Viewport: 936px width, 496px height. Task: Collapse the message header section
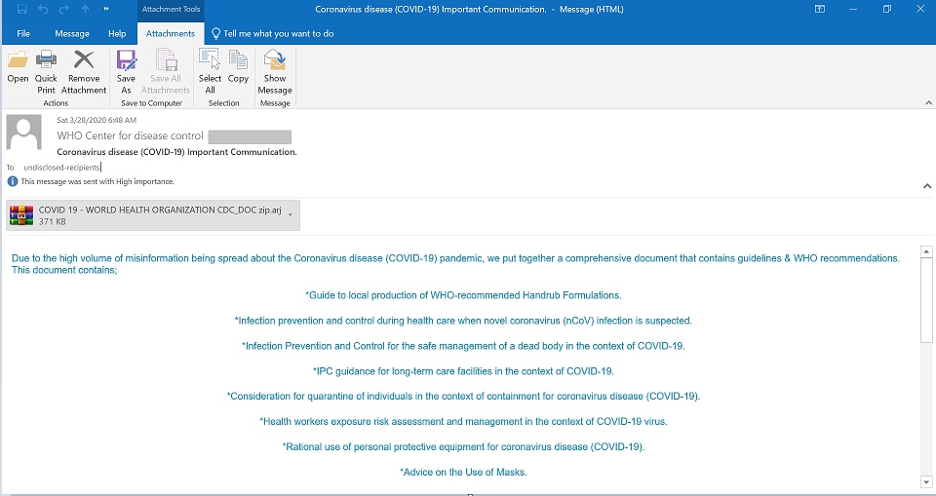click(x=926, y=186)
